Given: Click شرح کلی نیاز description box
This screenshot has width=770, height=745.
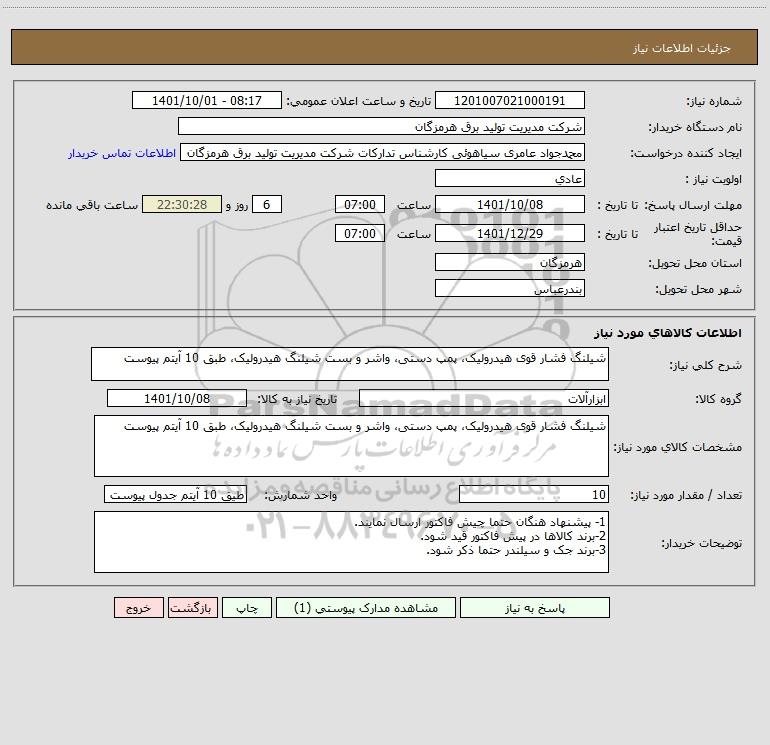Looking at the screenshot, I should point(350,364).
